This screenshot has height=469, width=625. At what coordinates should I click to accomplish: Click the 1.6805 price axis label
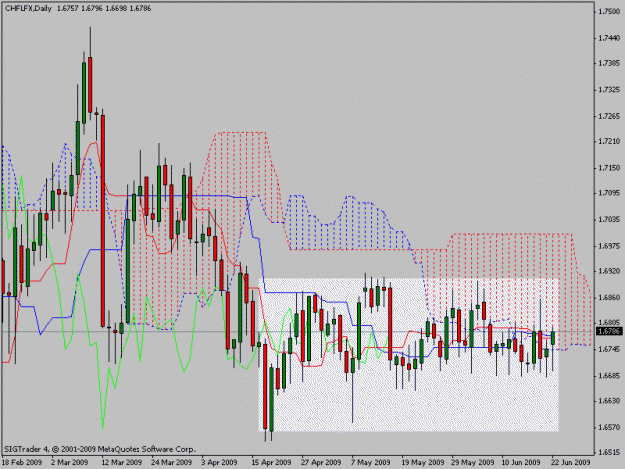[609, 323]
